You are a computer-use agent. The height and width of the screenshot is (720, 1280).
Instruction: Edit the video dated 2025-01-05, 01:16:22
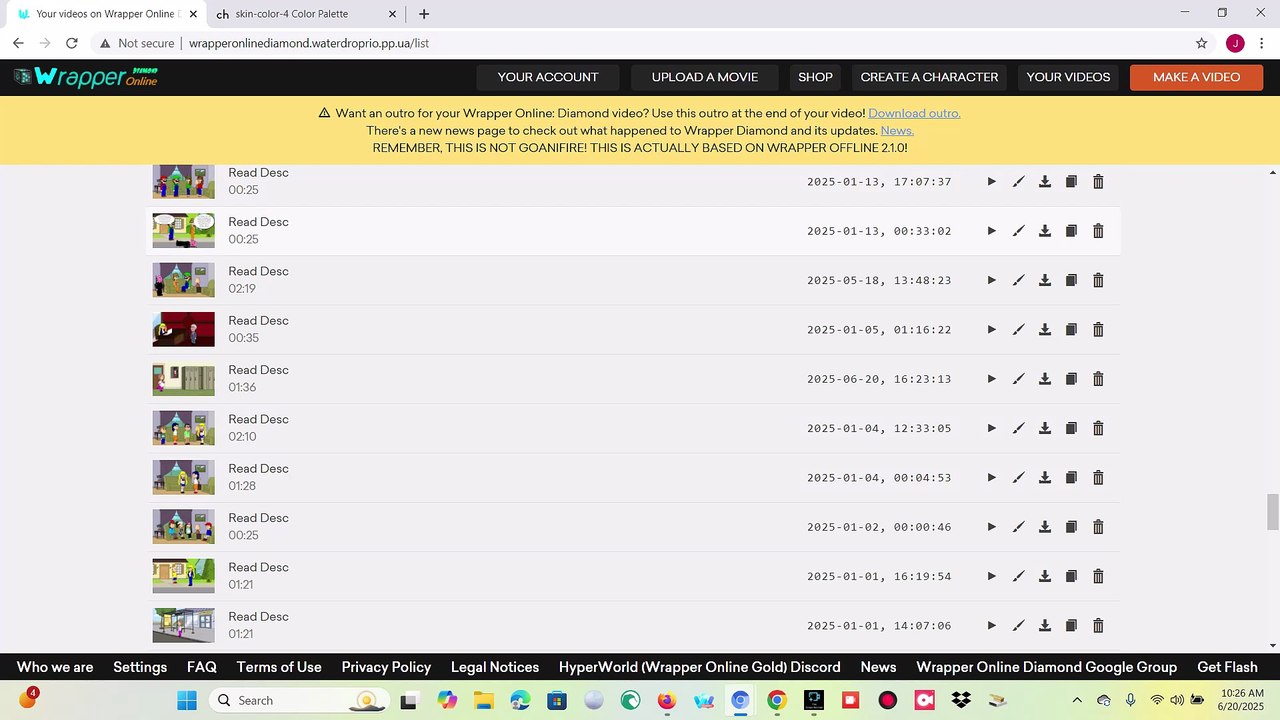(x=1018, y=330)
